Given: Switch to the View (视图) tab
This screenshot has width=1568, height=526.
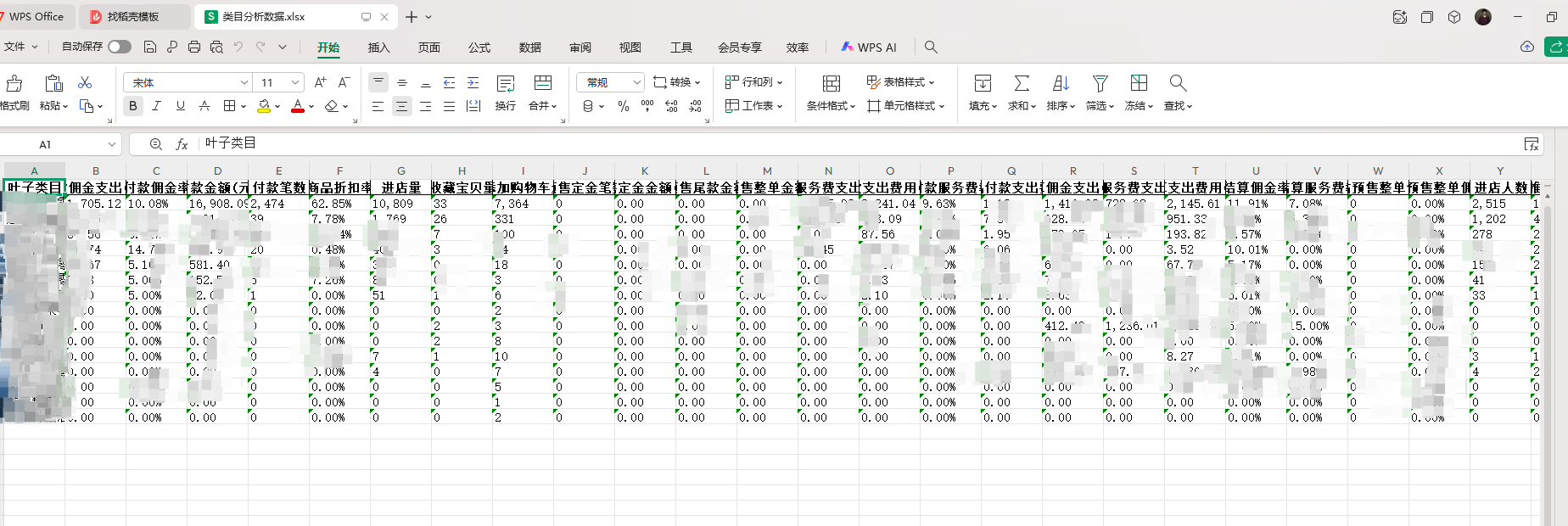Looking at the screenshot, I should point(630,48).
